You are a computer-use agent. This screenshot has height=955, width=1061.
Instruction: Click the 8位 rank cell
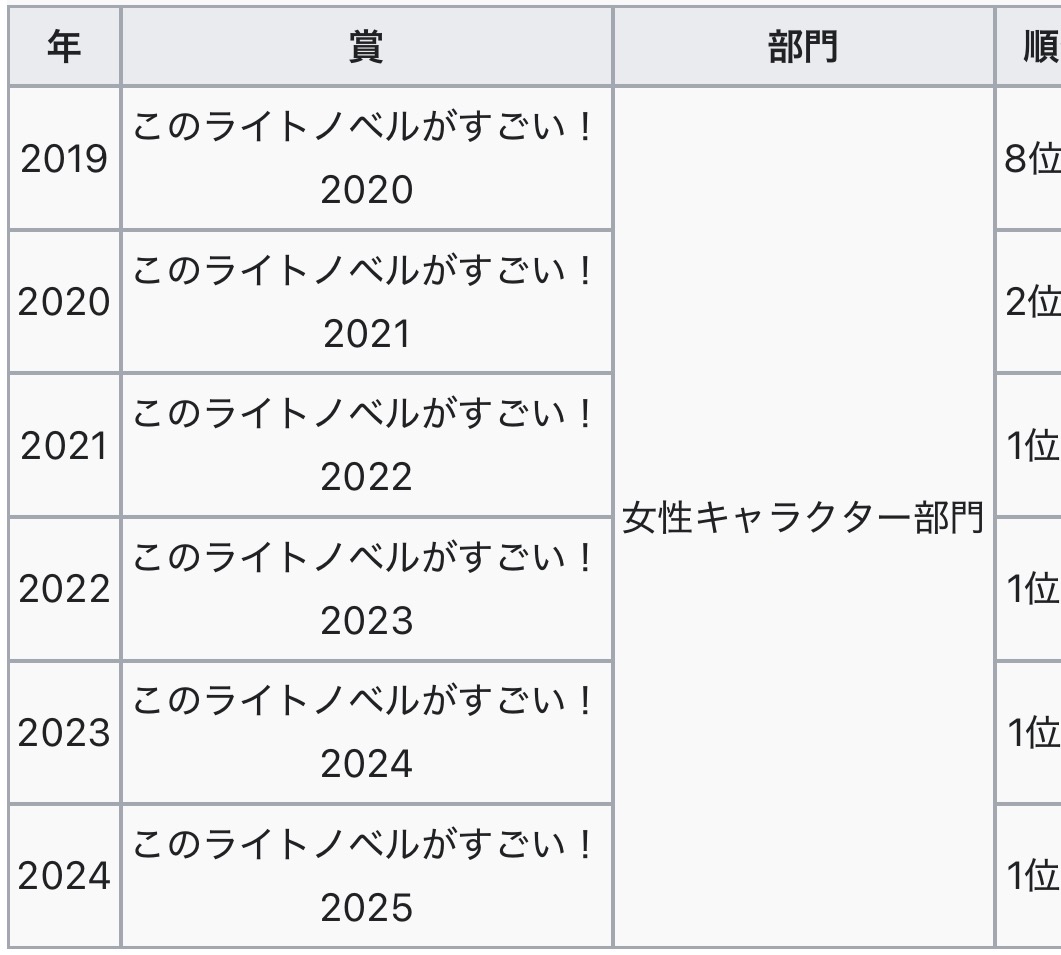(1031, 158)
